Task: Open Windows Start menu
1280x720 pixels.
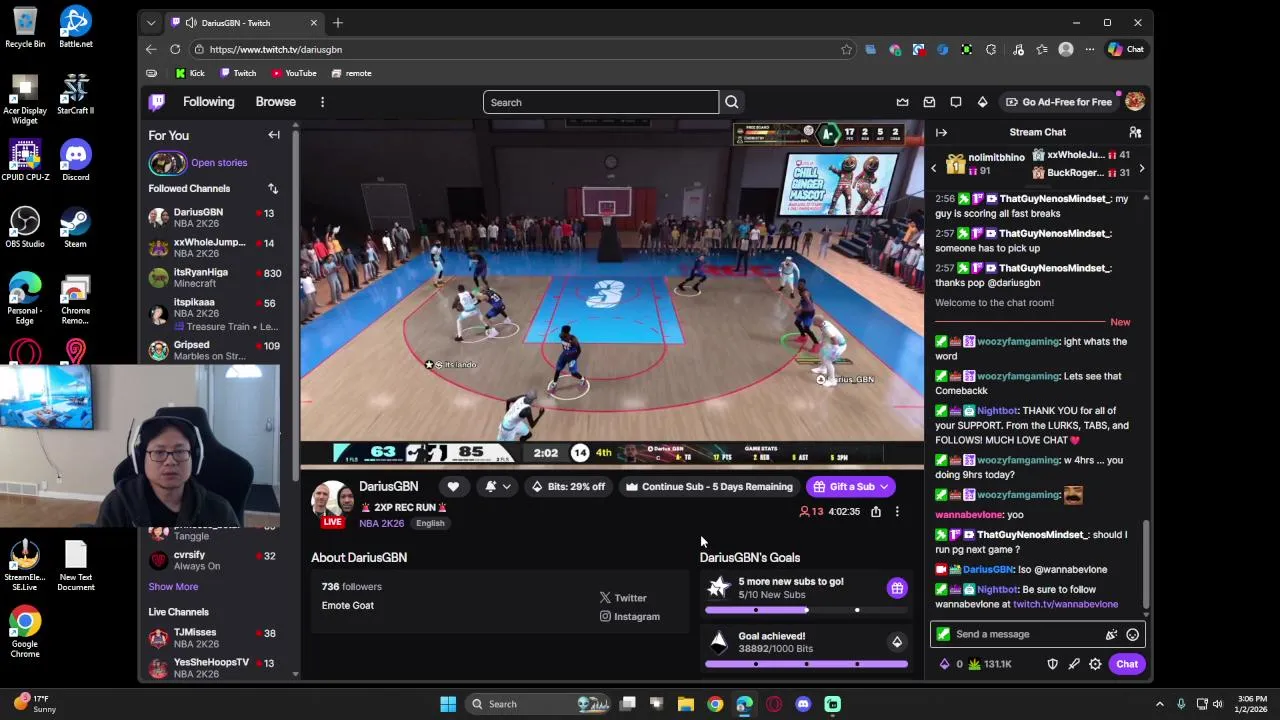Action: (448, 704)
